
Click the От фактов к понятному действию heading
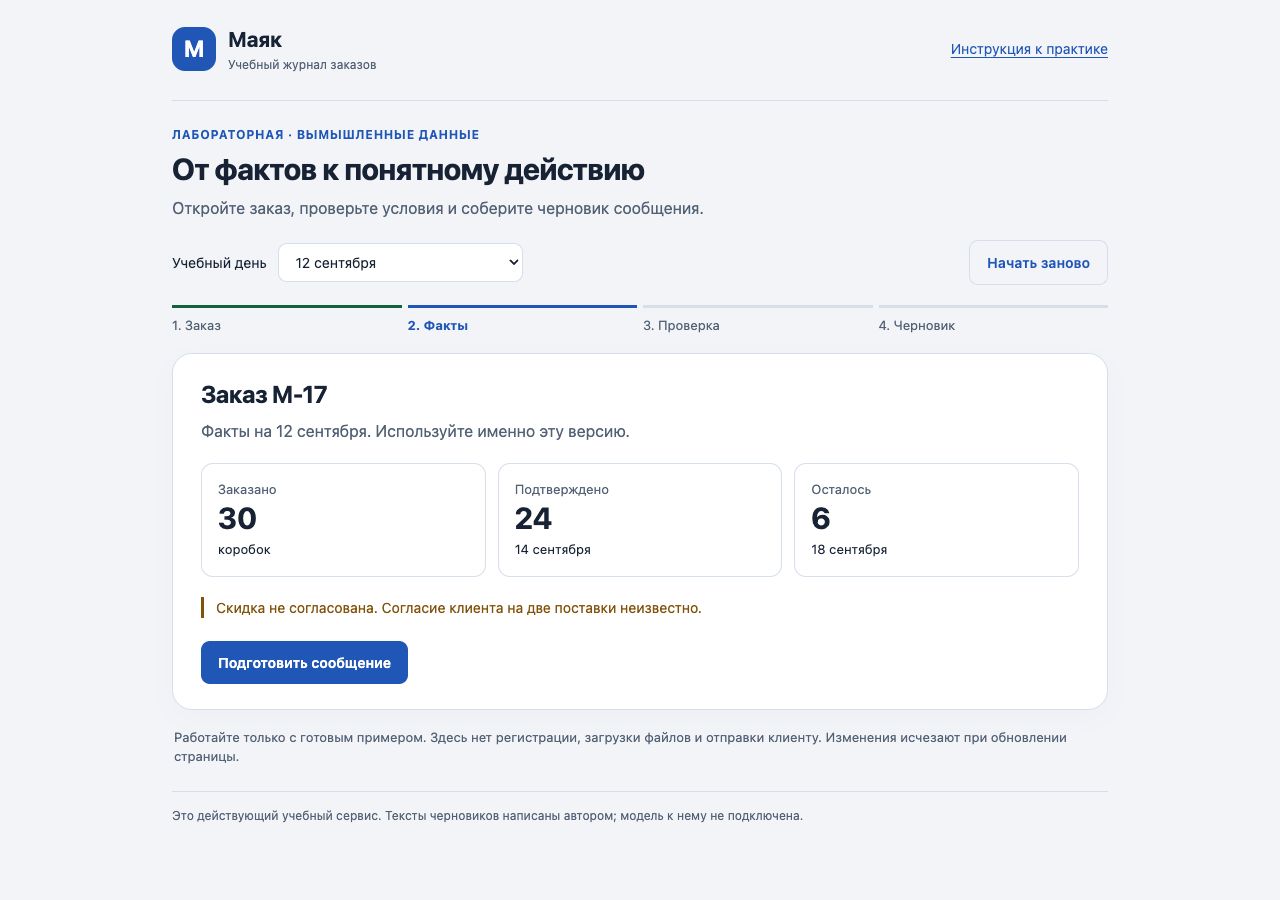tap(408, 170)
